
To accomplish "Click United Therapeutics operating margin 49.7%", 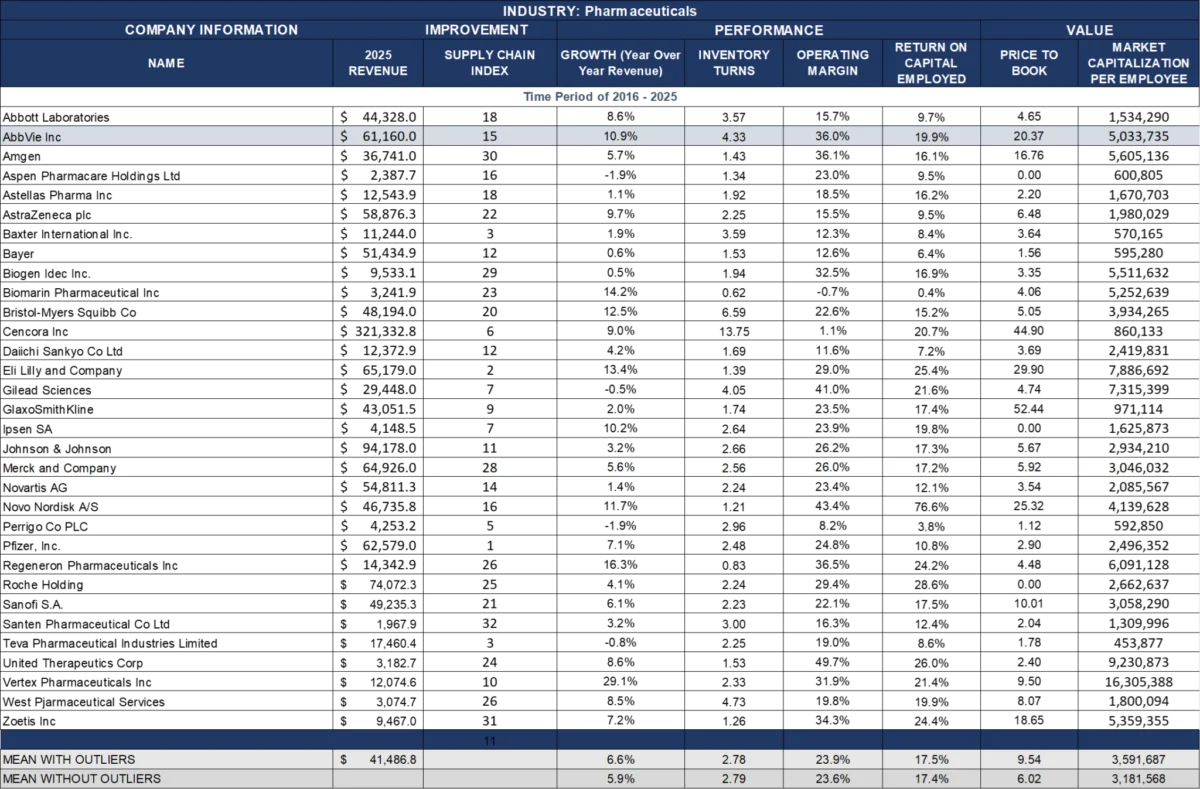I will click(833, 663).
